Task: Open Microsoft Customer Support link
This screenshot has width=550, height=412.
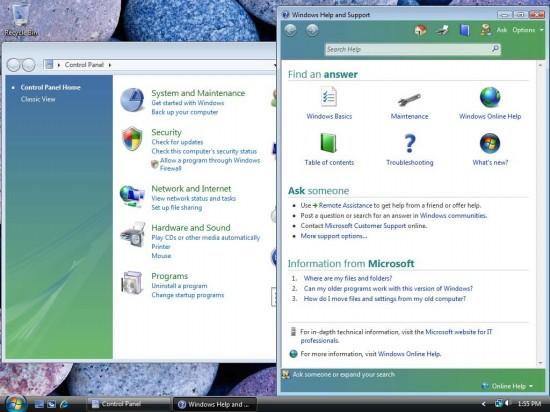Action: pyautogui.click(x=365, y=226)
